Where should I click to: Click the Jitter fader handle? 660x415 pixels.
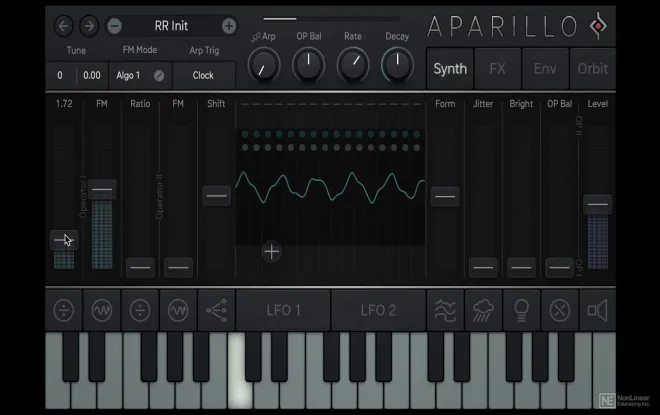(483, 267)
